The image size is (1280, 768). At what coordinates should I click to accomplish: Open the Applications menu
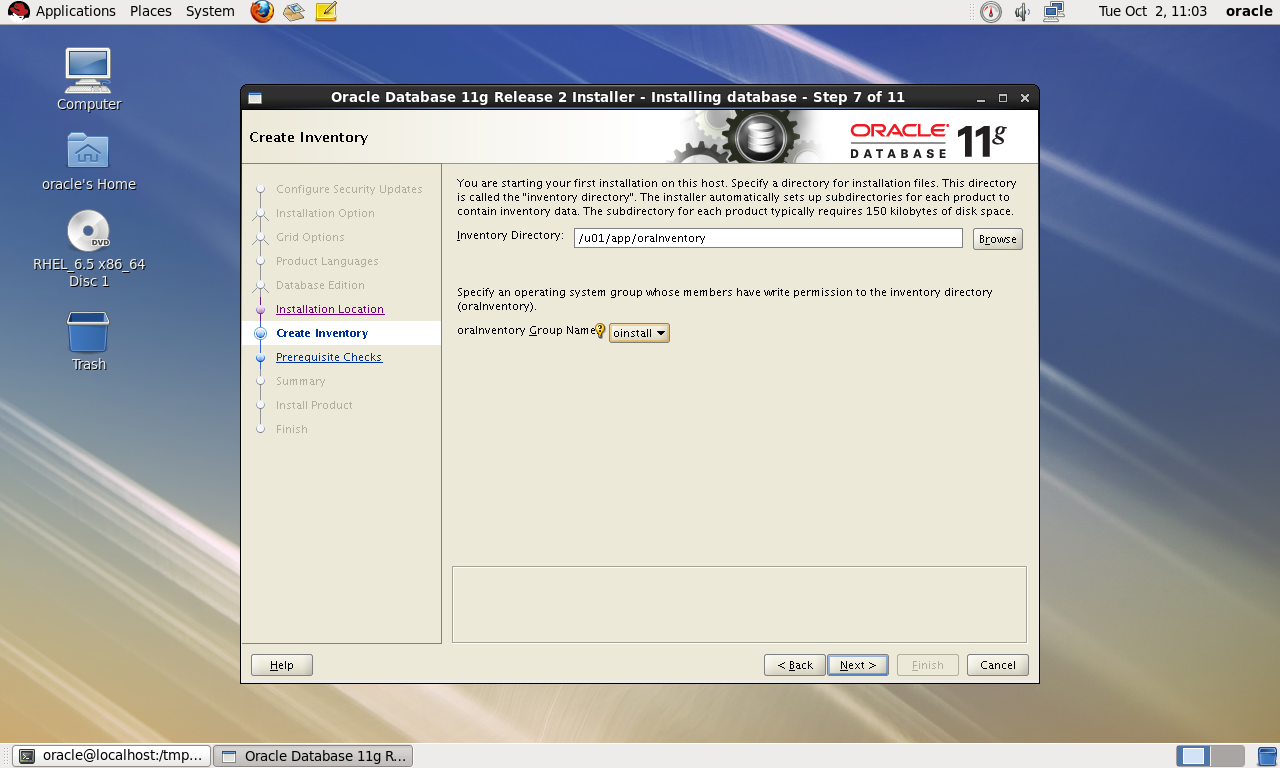click(x=76, y=11)
